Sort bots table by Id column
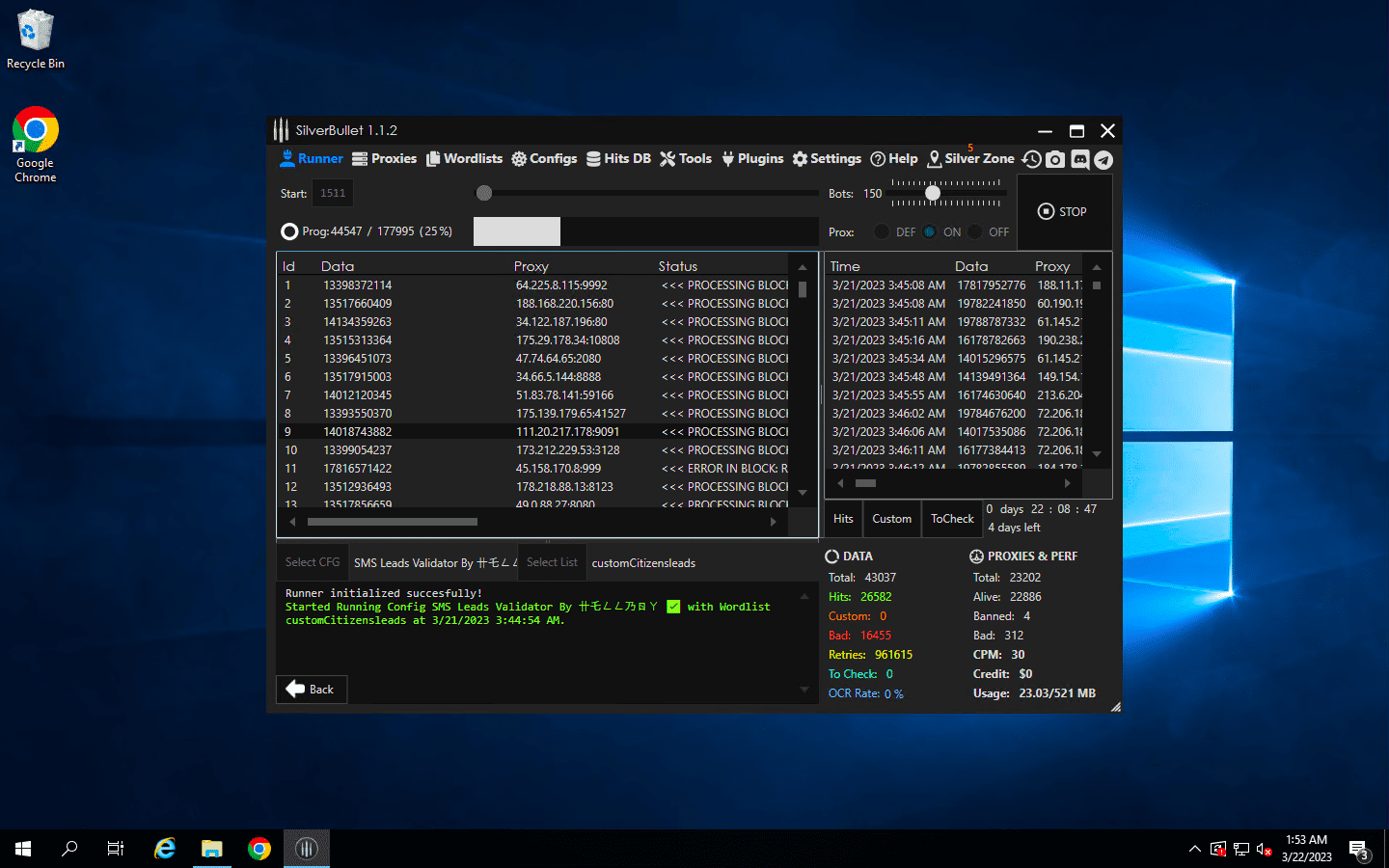This screenshot has width=1389, height=868. tap(288, 266)
